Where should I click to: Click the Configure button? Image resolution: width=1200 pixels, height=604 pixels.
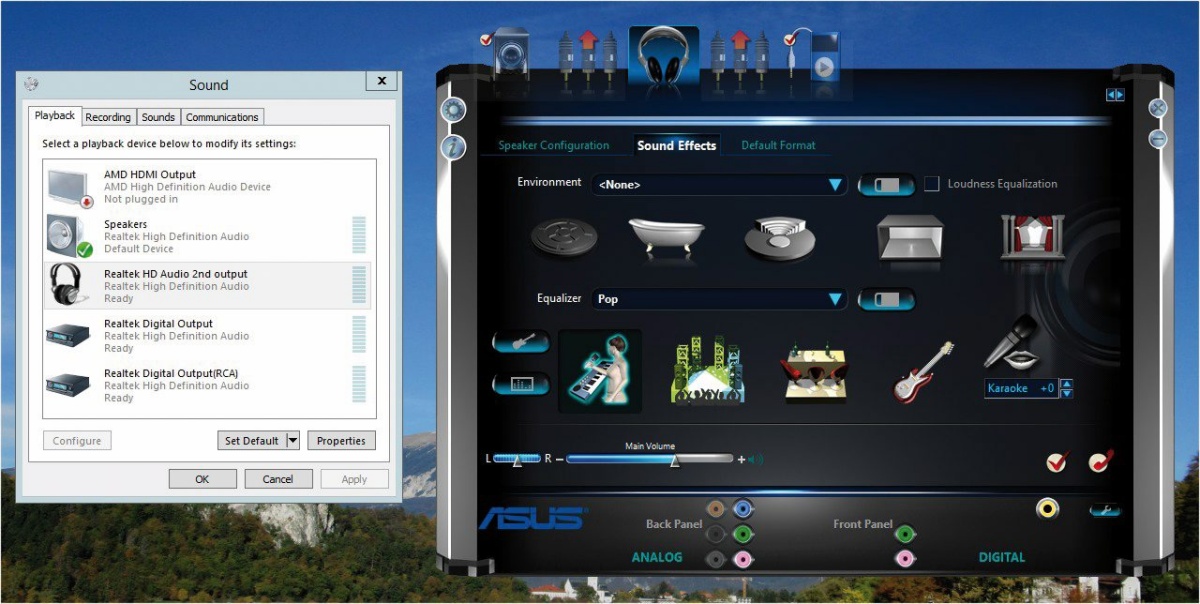point(77,440)
